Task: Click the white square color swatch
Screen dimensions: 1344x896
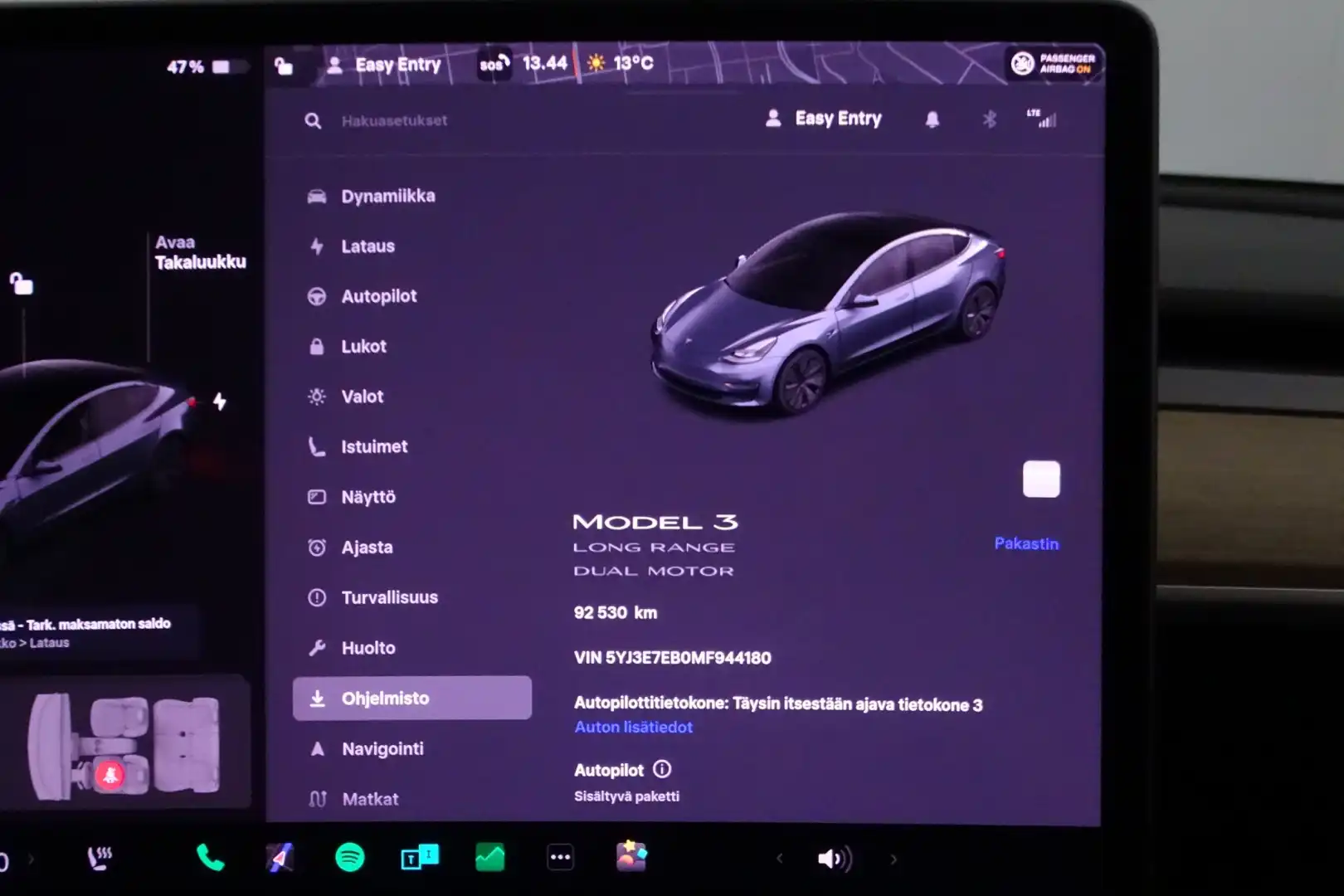Action: 1041,480
